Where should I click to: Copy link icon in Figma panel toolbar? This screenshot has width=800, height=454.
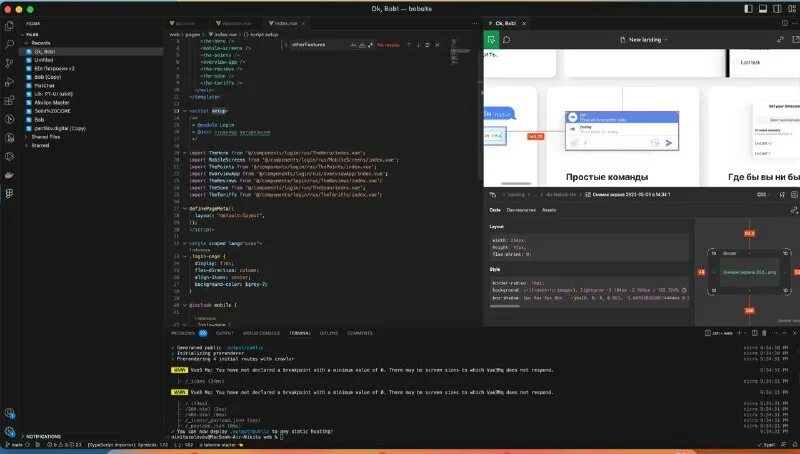[780, 39]
